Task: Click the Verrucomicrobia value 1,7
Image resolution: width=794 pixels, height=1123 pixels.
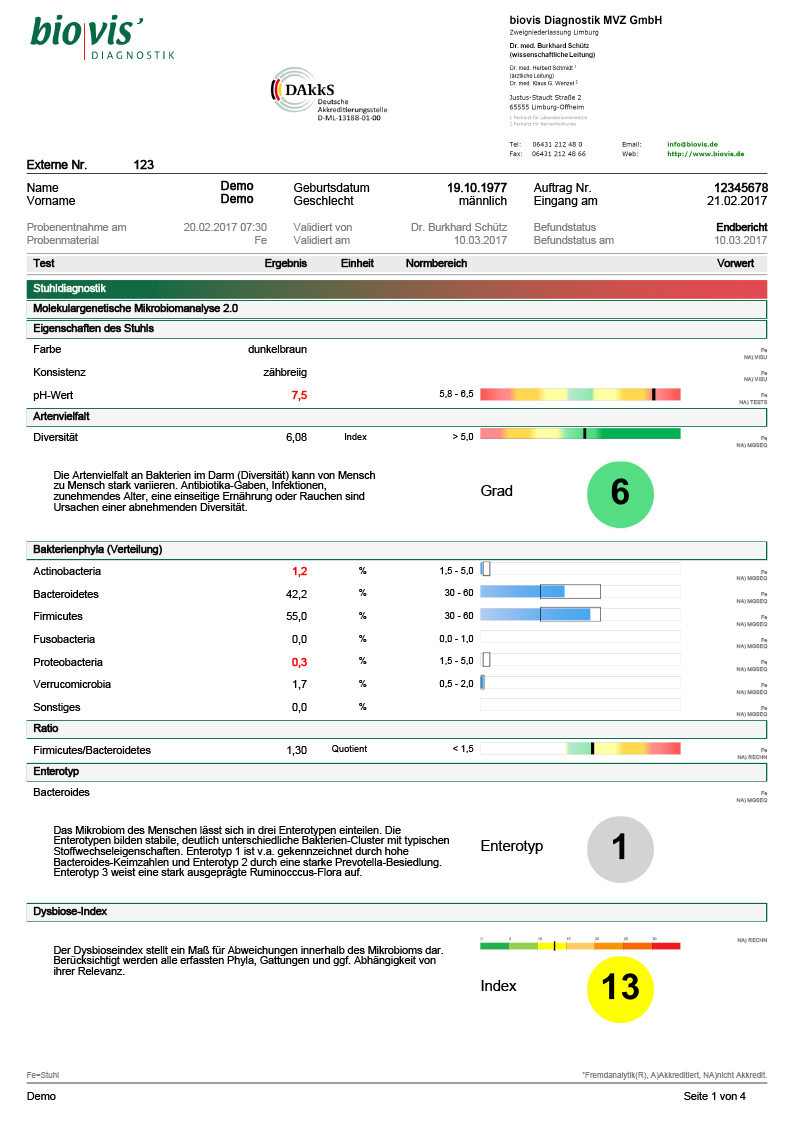Action: point(299,685)
